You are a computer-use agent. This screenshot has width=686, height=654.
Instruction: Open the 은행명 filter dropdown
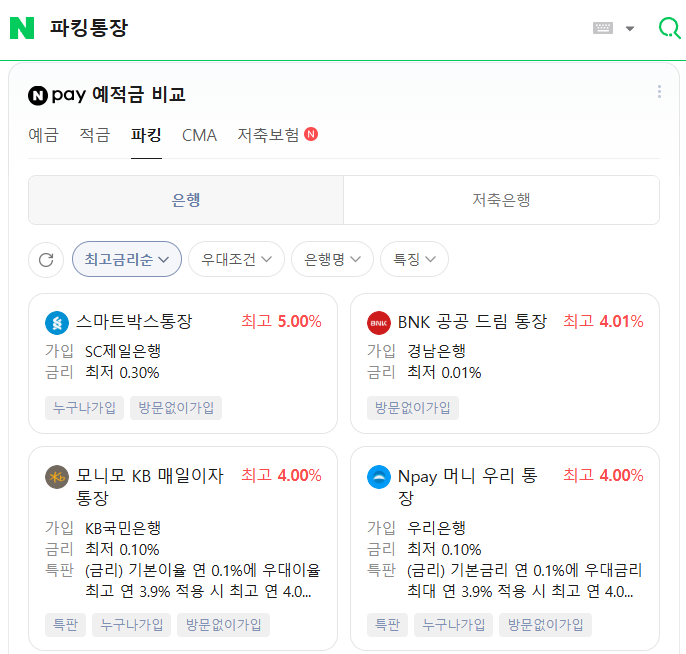[x=332, y=259]
